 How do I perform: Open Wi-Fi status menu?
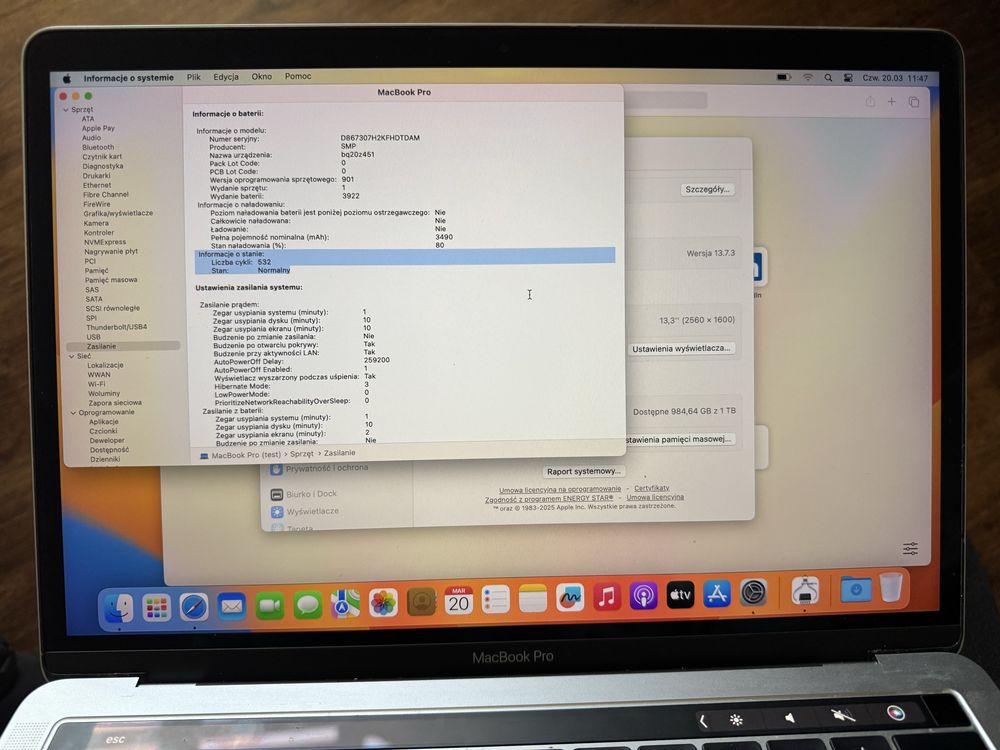click(x=808, y=77)
